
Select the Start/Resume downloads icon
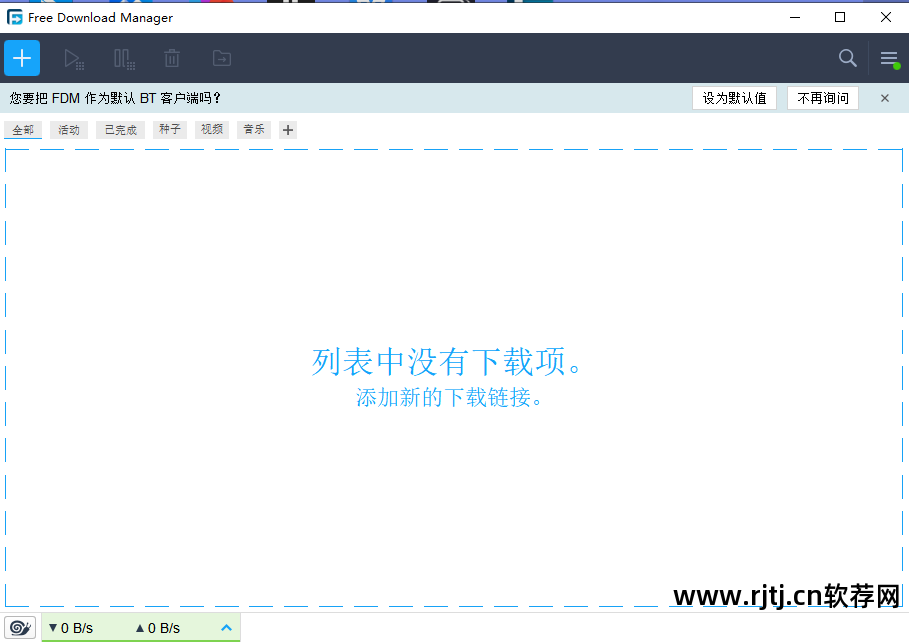tap(74, 58)
